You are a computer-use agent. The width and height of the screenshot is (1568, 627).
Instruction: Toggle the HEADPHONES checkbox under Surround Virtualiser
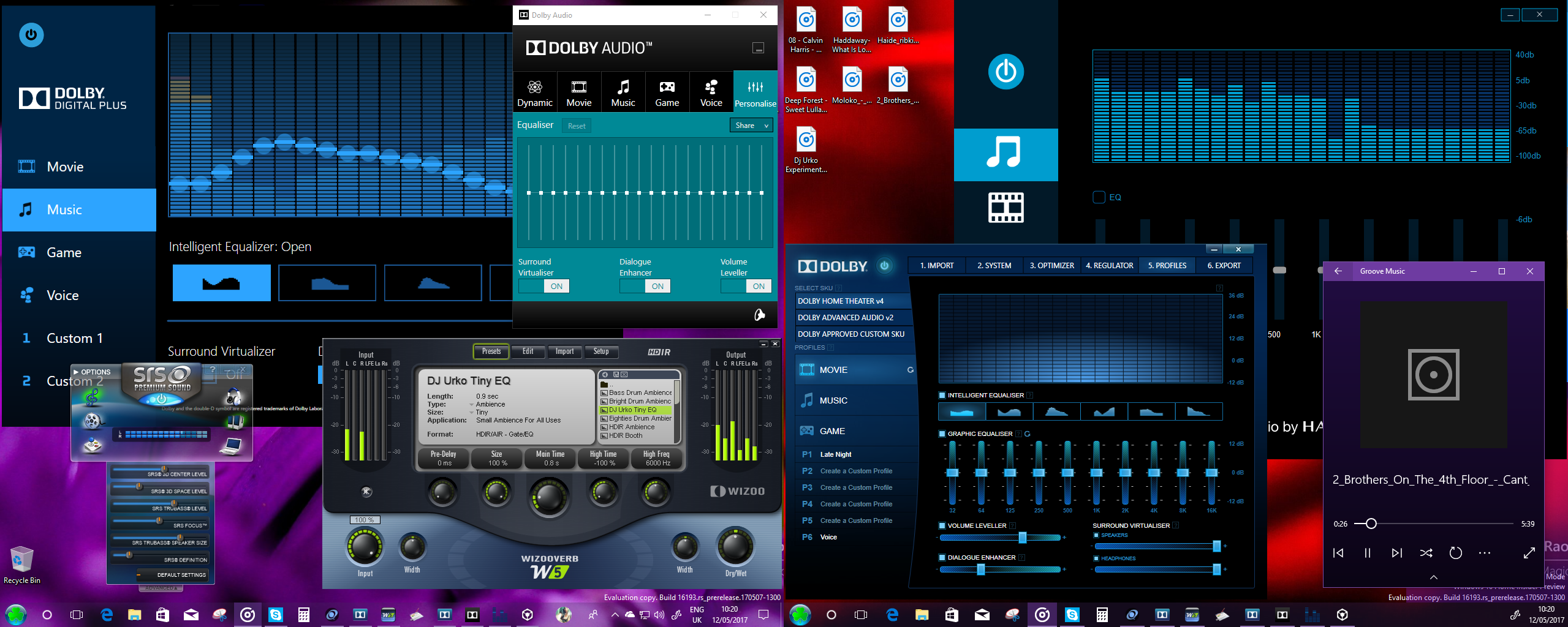coord(1096,559)
